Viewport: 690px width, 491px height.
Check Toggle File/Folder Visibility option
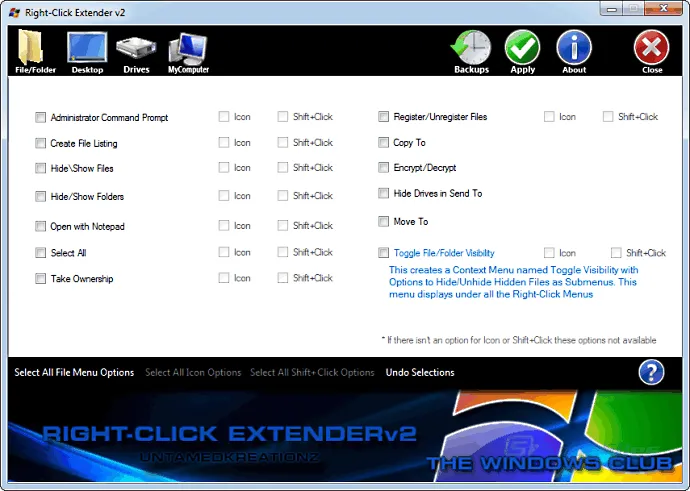click(x=384, y=253)
